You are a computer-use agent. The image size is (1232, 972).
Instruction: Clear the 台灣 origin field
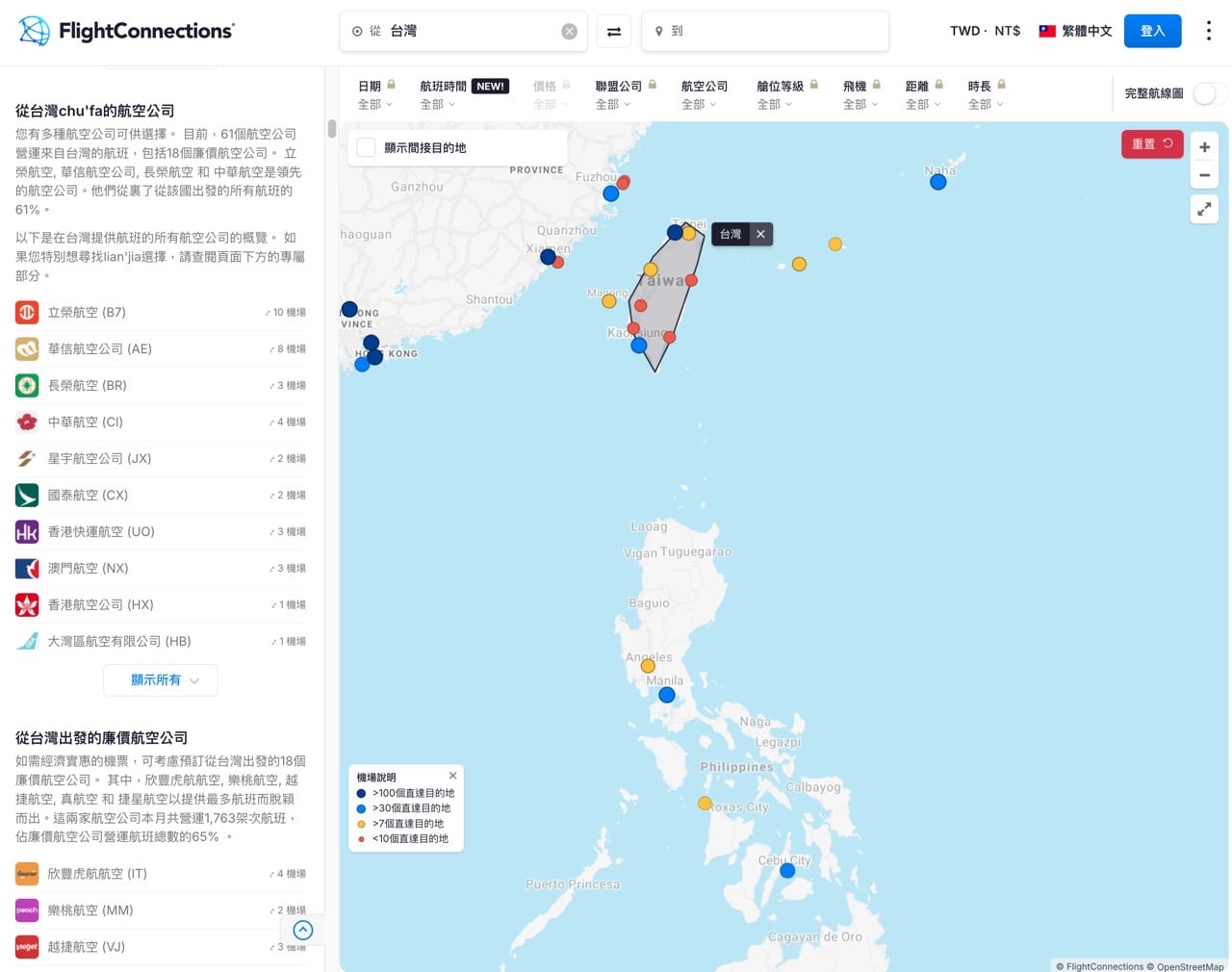(x=570, y=32)
